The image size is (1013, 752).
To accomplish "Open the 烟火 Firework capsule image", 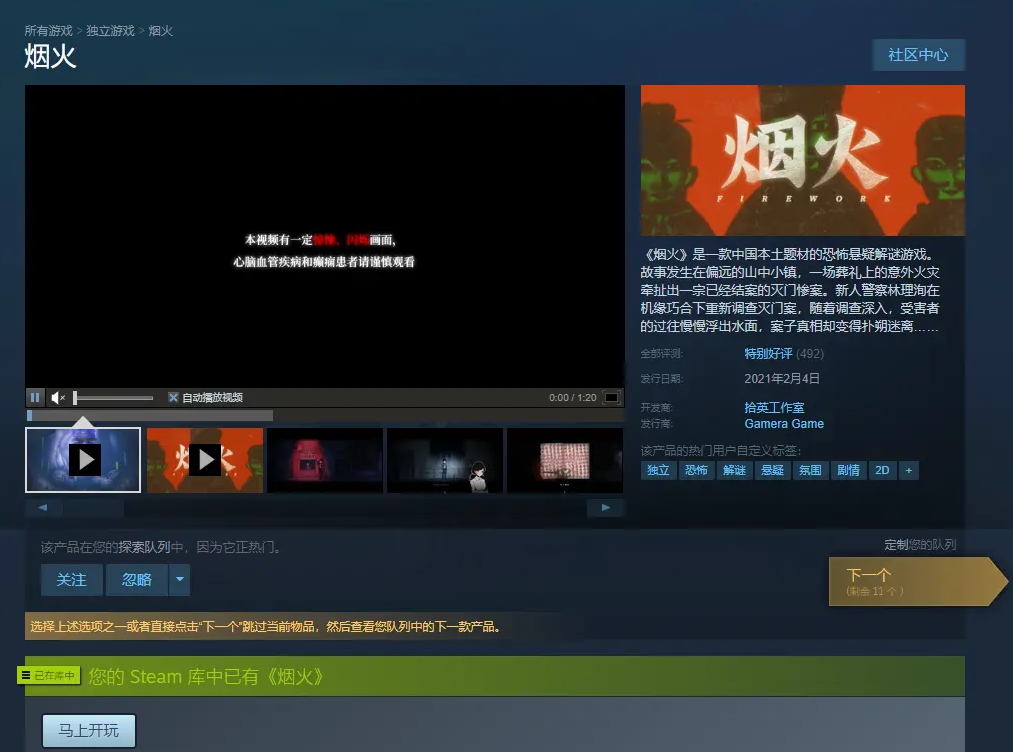I will click(802, 160).
